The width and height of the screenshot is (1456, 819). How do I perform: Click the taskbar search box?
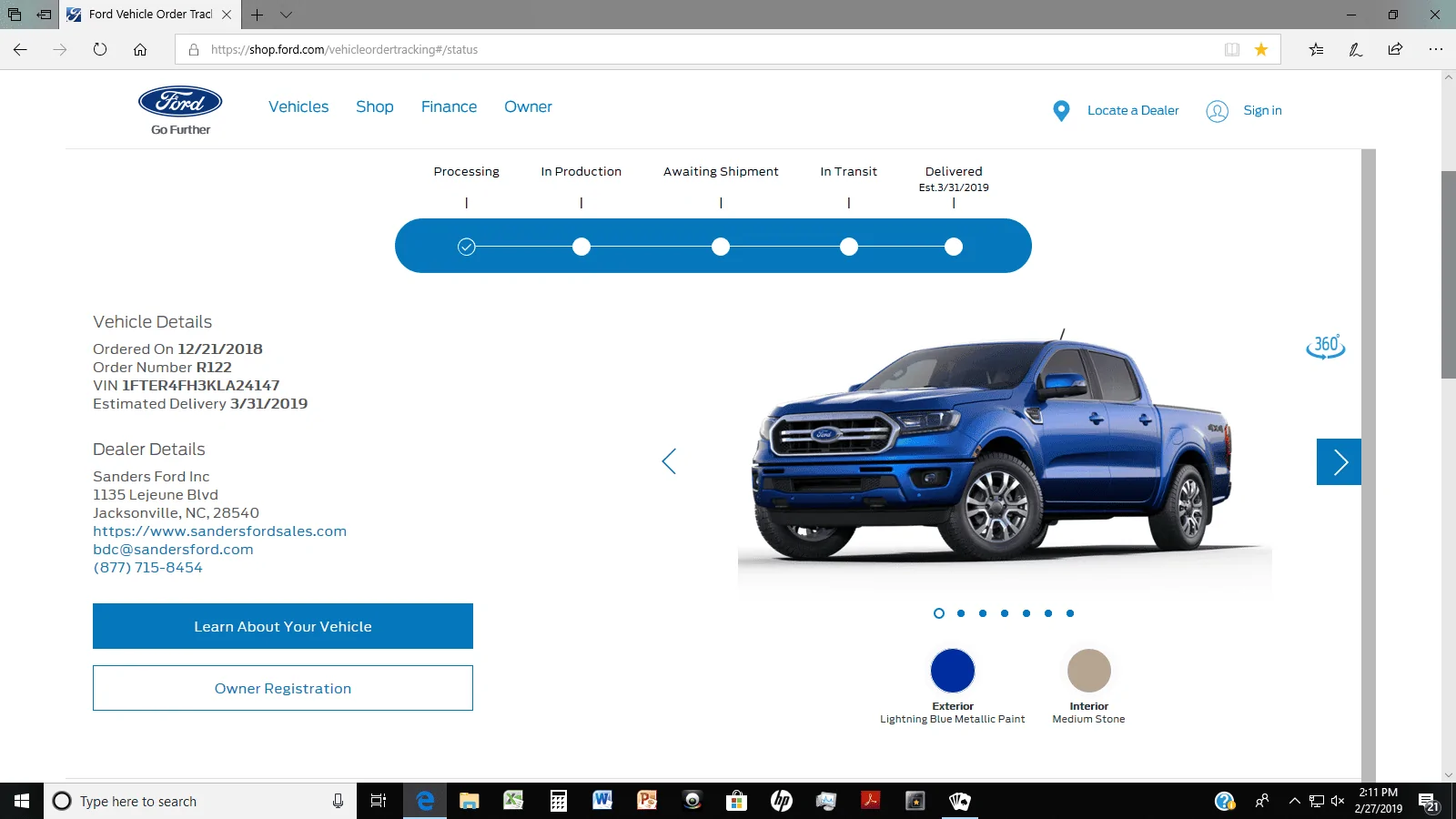point(200,801)
